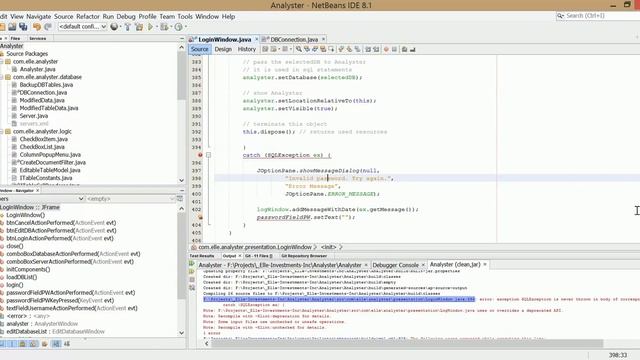Open the Files panel tab
This screenshot has height=360, width=640.
coord(16,38)
